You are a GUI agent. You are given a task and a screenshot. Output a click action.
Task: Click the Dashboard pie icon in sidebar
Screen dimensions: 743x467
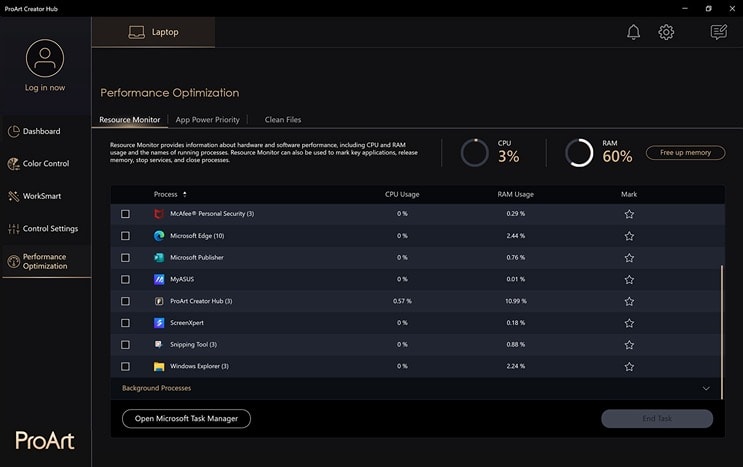[13, 131]
